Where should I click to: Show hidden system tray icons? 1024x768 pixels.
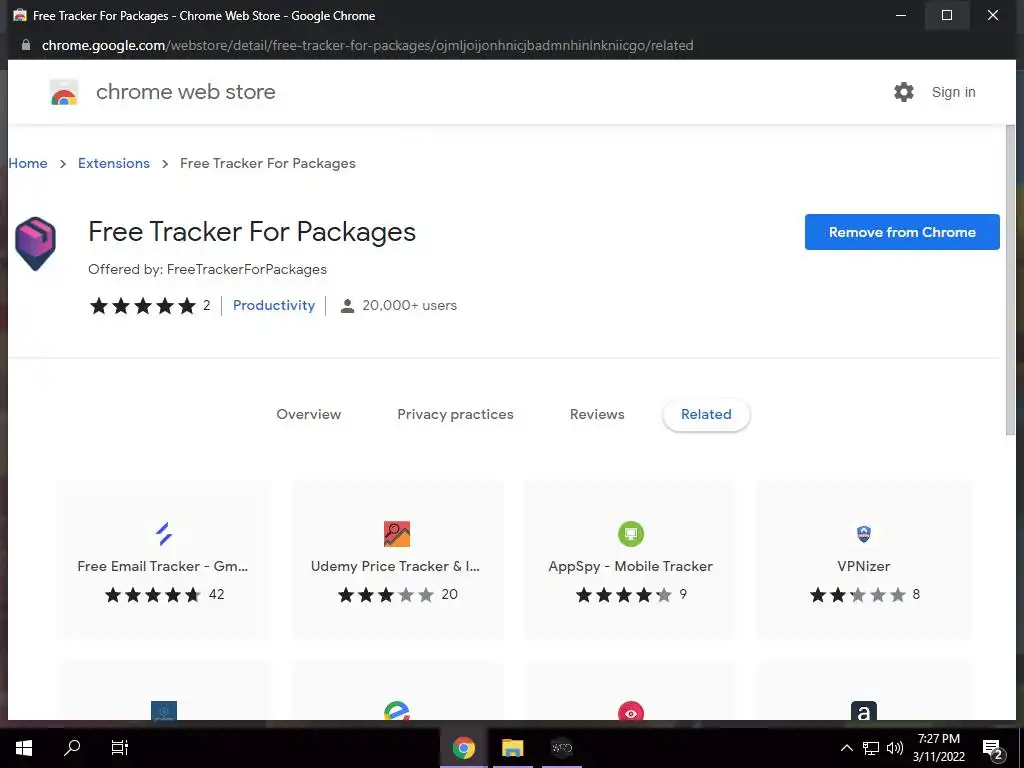pyautogui.click(x=846, y=748)
